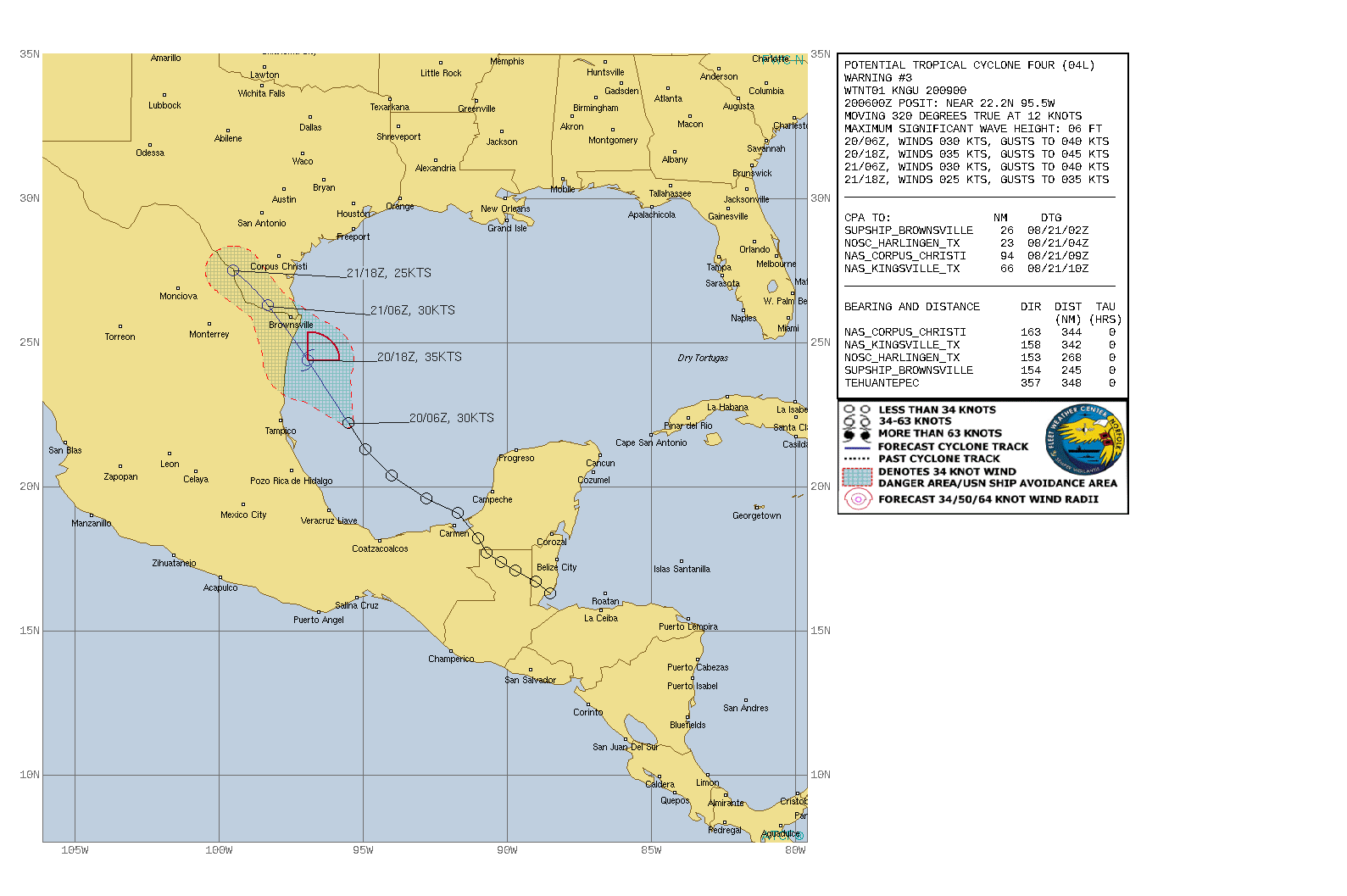The height and width of the screenshot is (896, 1347).
Task: Click the '08/21/10Z' DTG for NAS_KINGSVILLE_TX
Action: coord(1058,269)
